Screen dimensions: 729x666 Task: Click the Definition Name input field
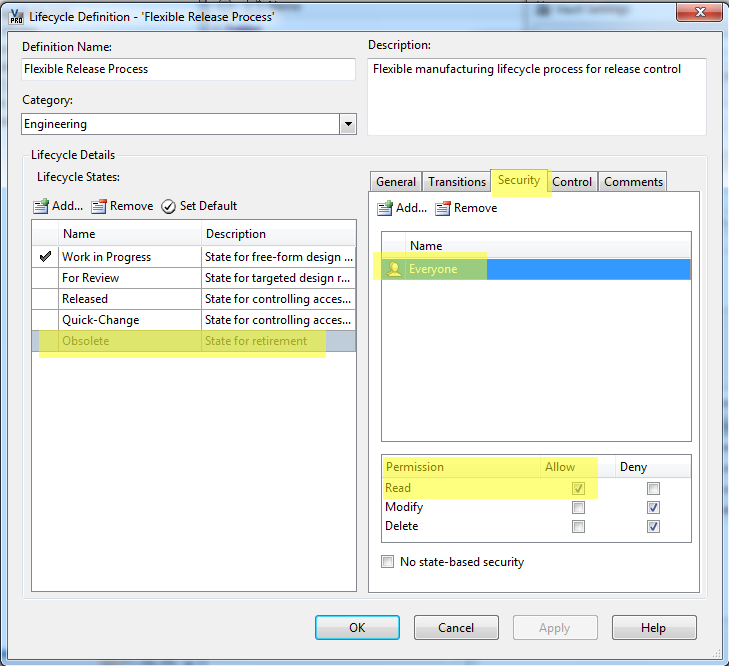click(x=188, y=69)
